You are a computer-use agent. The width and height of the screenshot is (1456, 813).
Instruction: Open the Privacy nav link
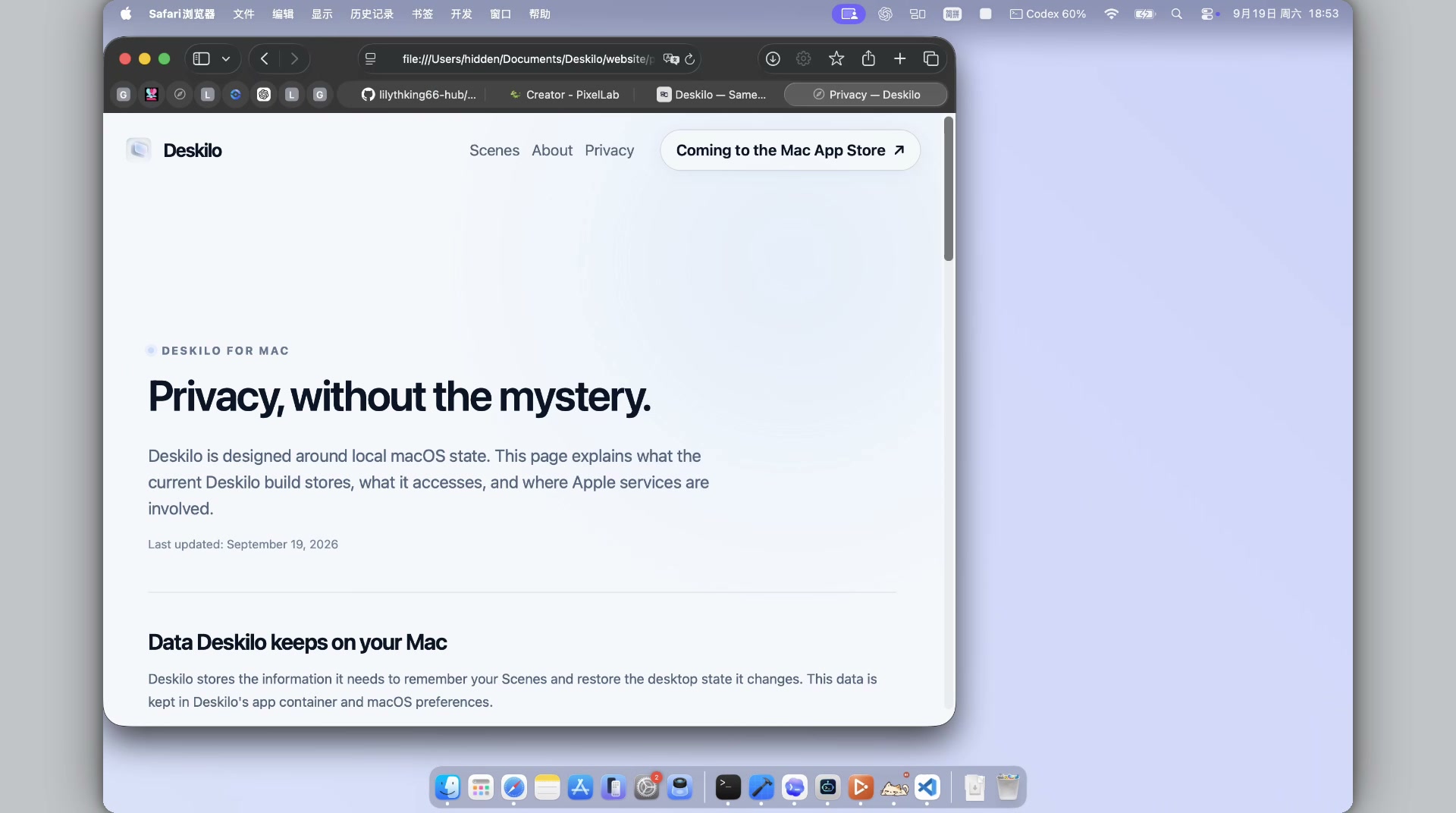610,150
